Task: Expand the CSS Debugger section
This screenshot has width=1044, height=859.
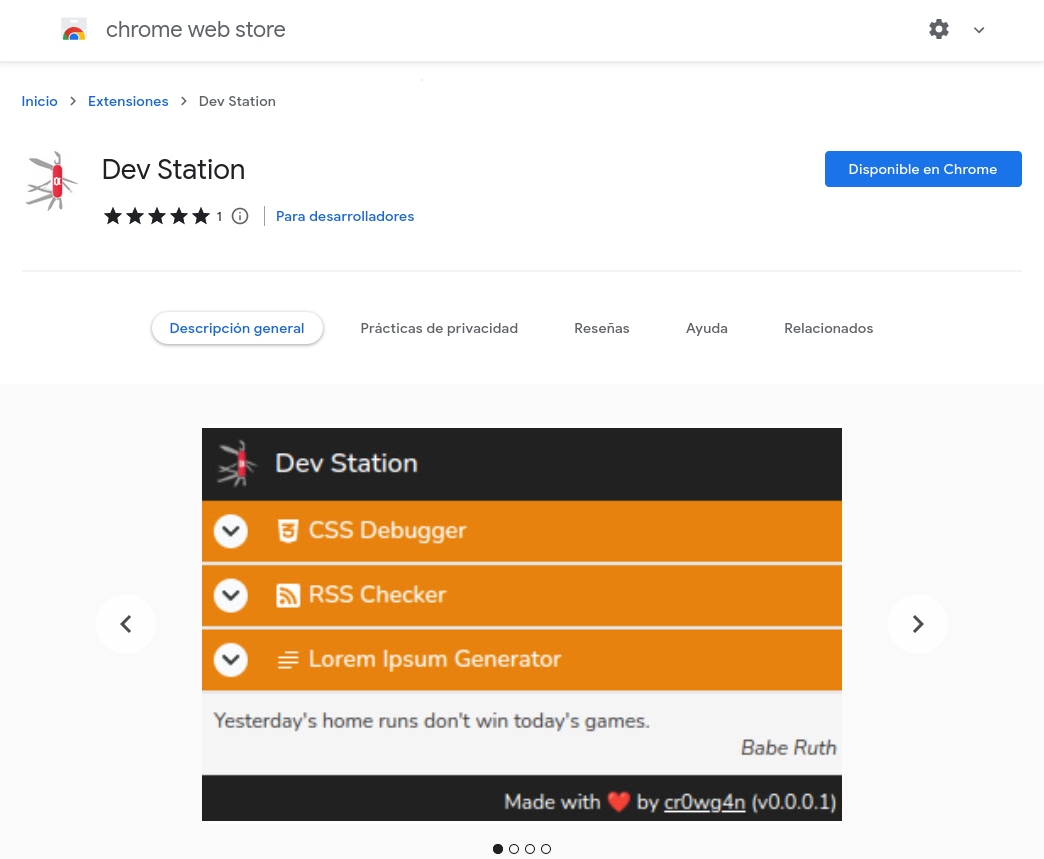Action: (230, 531)
